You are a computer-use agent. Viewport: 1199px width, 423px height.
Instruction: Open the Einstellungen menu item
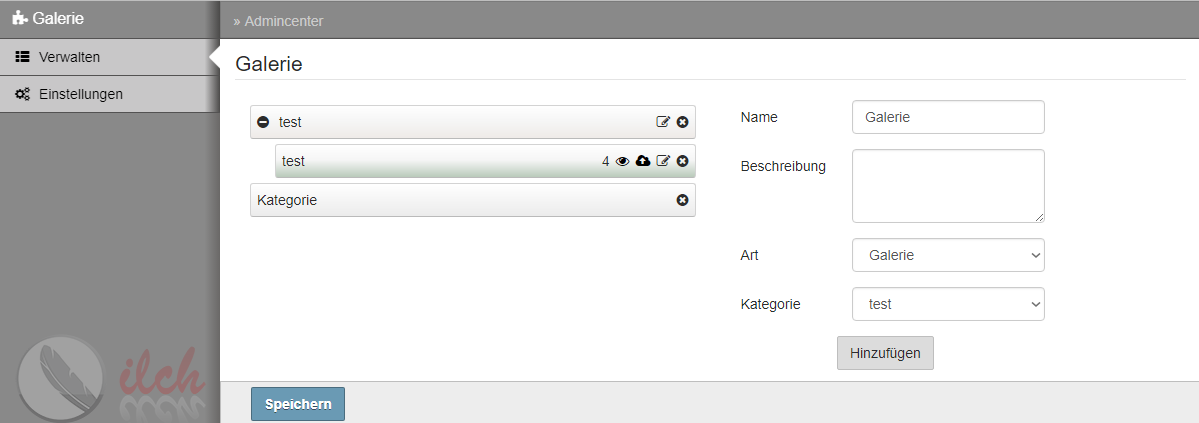[109, 95]
